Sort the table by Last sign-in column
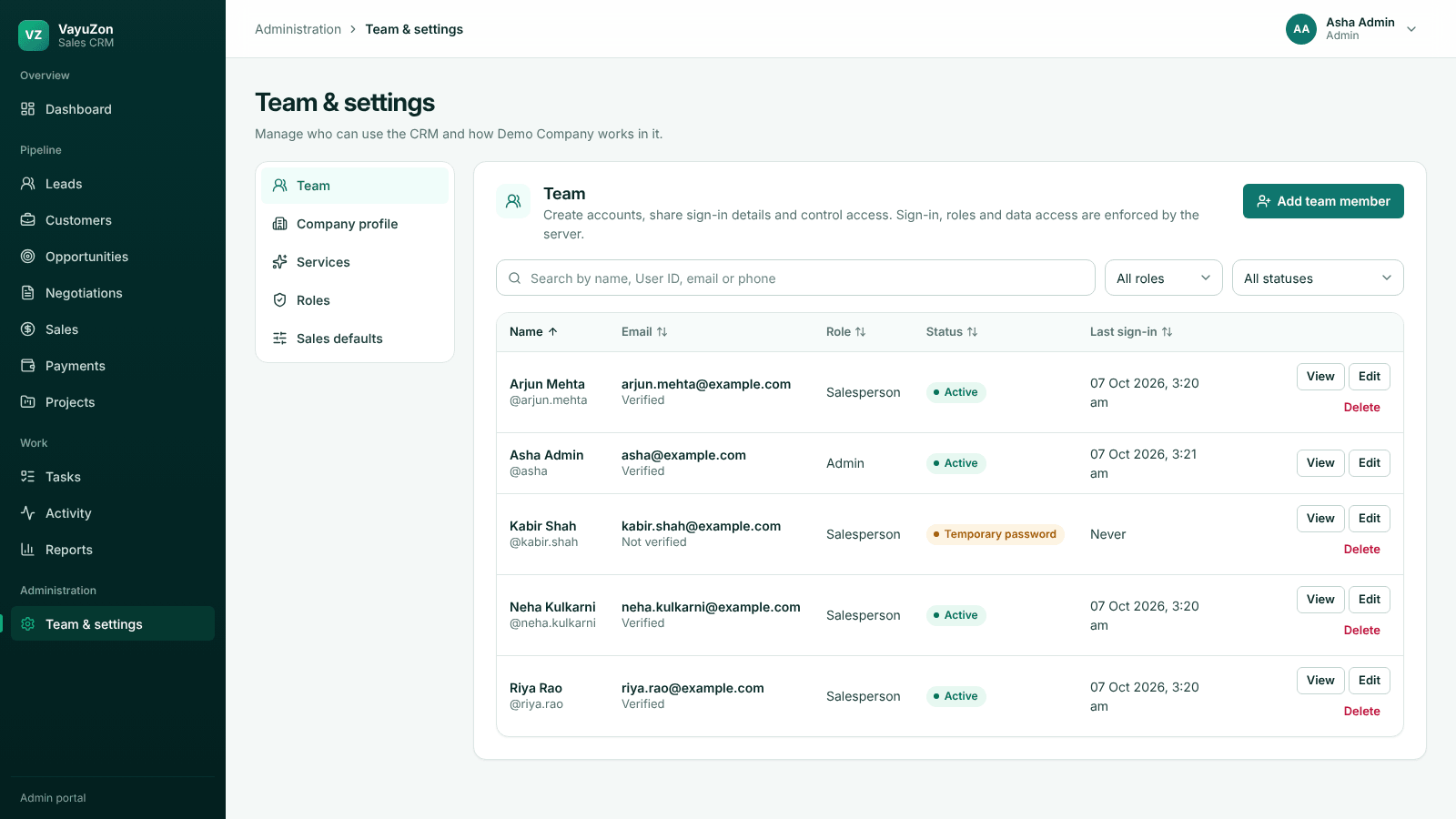1456x819 pixels. (x=1131, y=332)
